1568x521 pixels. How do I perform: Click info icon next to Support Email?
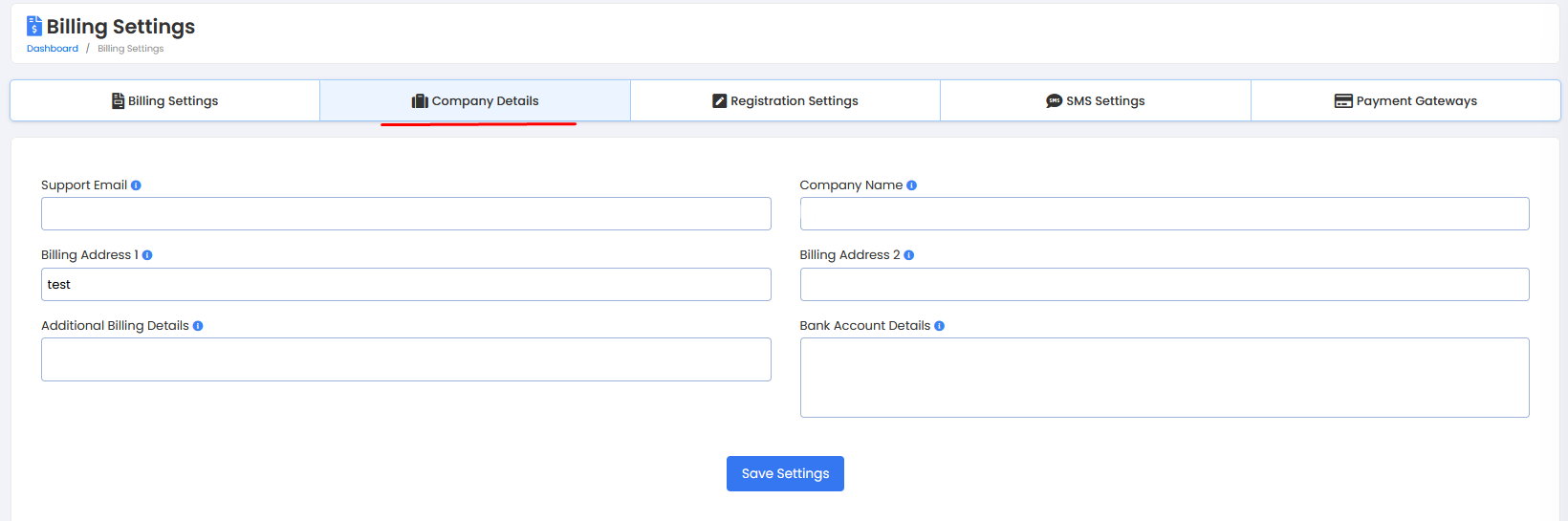(136, 185)
